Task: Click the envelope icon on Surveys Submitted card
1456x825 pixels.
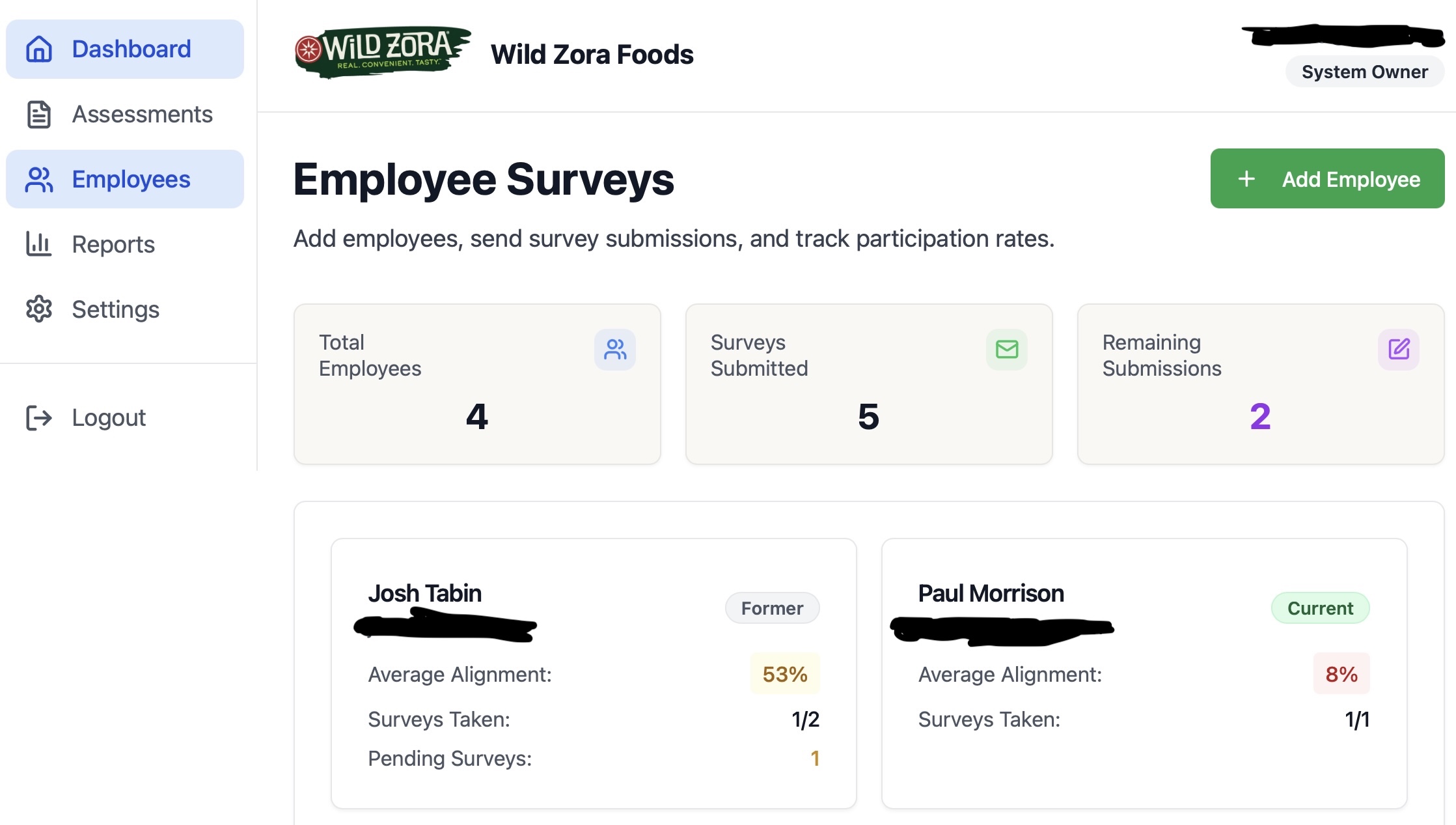Action: point(1006,350)
